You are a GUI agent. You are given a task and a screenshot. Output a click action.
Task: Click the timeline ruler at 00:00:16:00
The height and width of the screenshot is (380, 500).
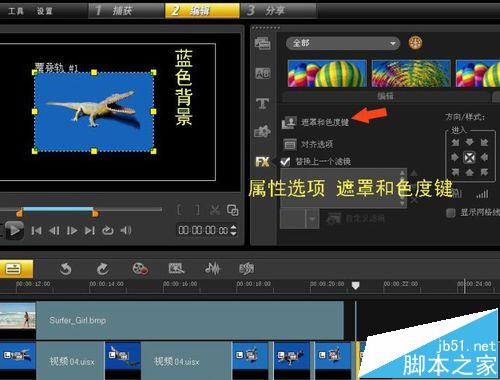coord(180,284)
